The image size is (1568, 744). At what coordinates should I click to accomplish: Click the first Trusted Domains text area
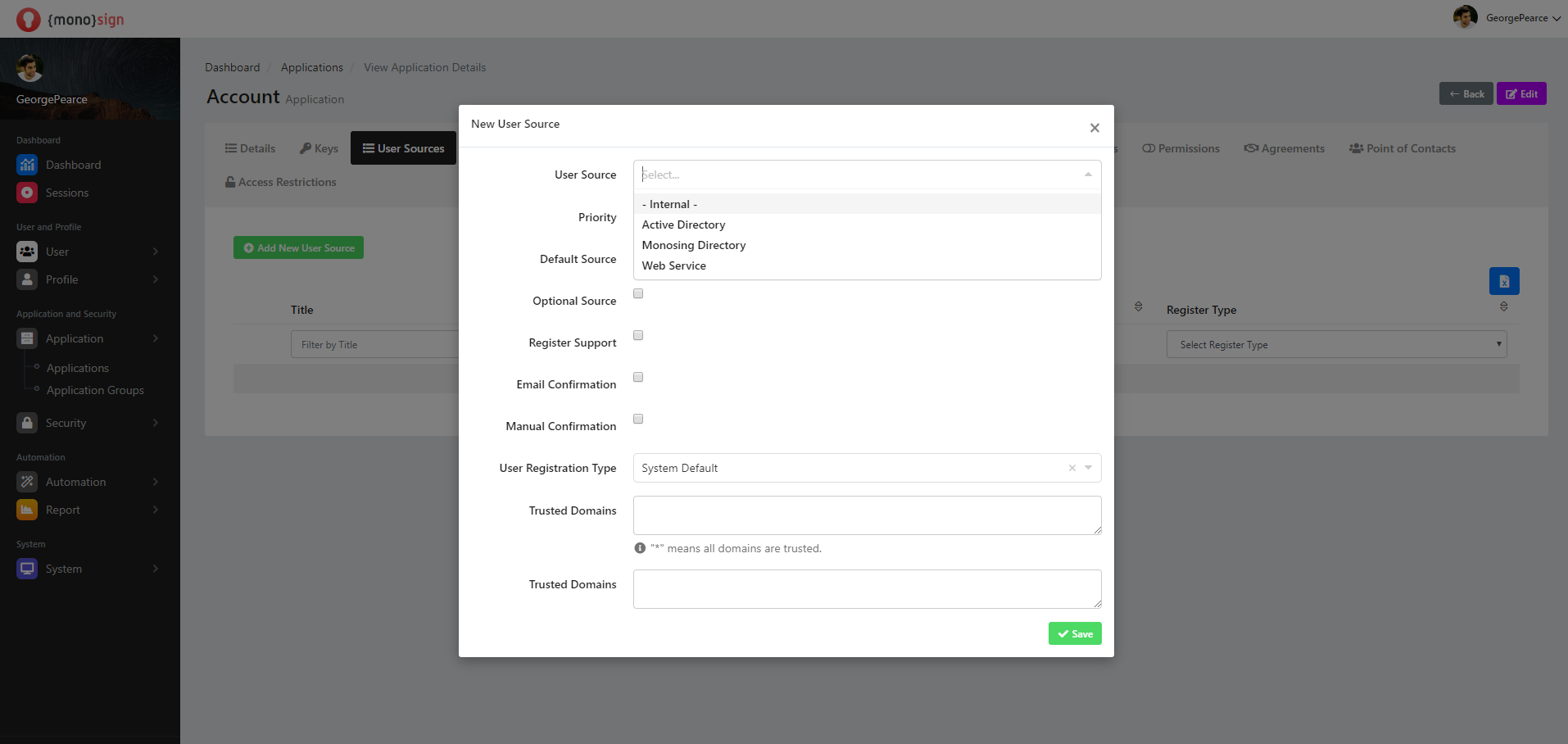coord(867,515)
